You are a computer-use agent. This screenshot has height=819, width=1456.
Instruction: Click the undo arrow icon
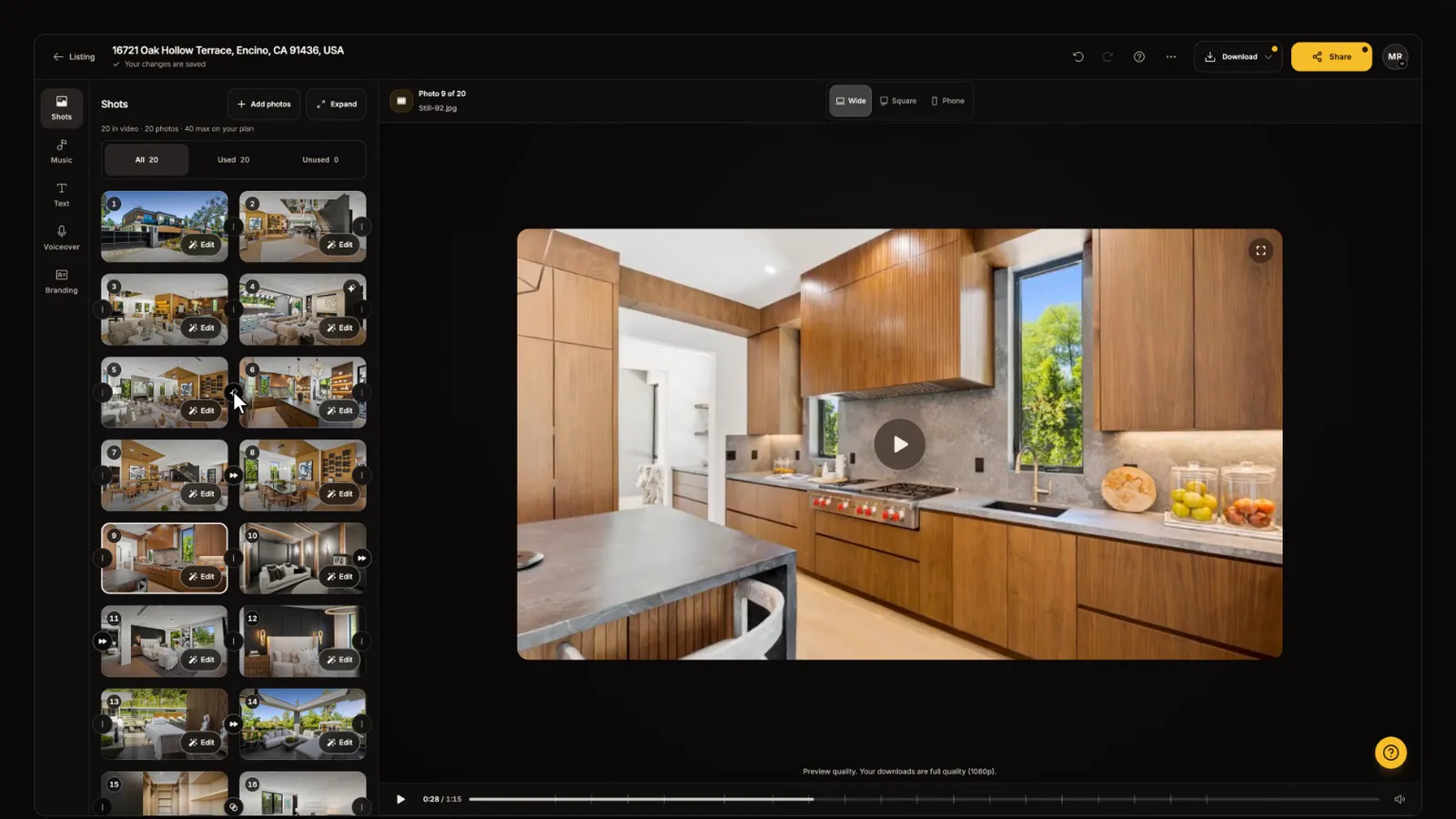pyautogui.click(x=1078, y=56)
